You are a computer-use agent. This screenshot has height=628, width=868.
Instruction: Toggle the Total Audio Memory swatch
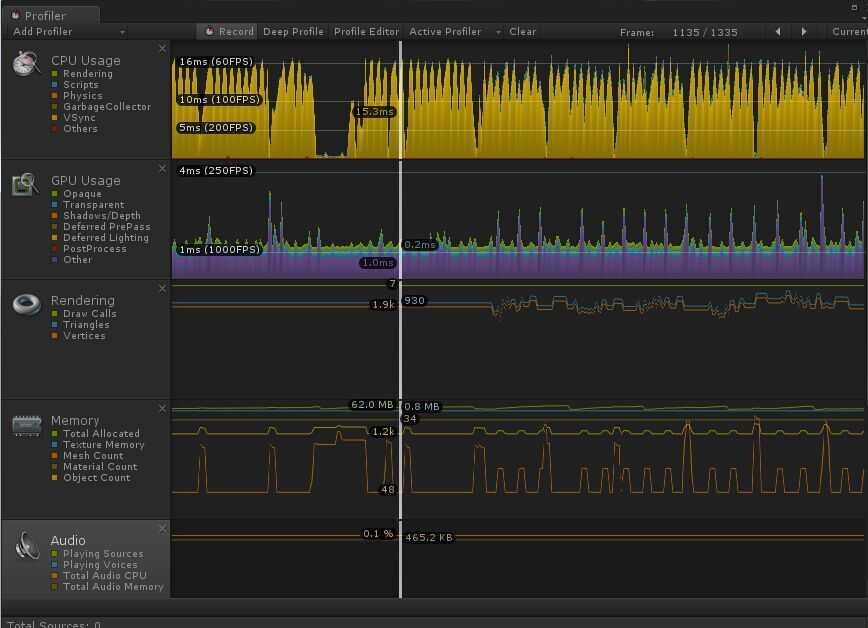[x=55, y=586]
